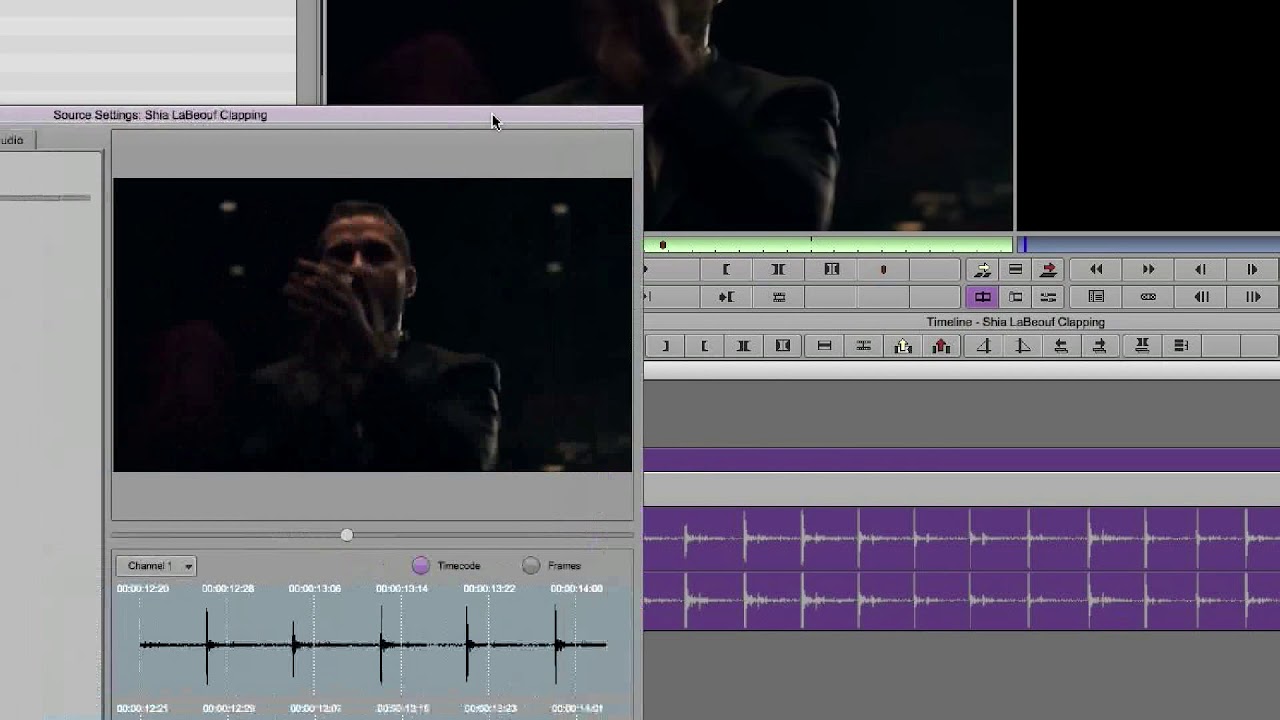Click filmstrip icon beside Go to In

coord(778,297)
